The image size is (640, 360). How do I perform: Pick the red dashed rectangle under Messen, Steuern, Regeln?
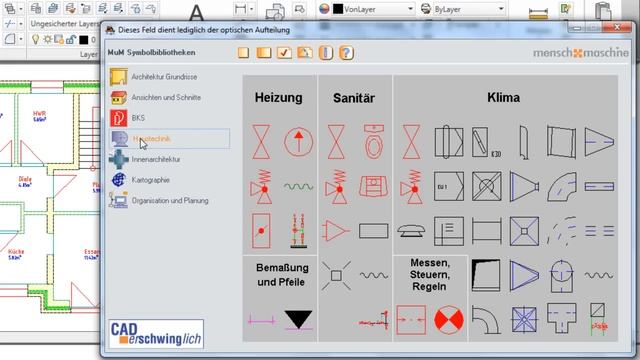point(411,320)
